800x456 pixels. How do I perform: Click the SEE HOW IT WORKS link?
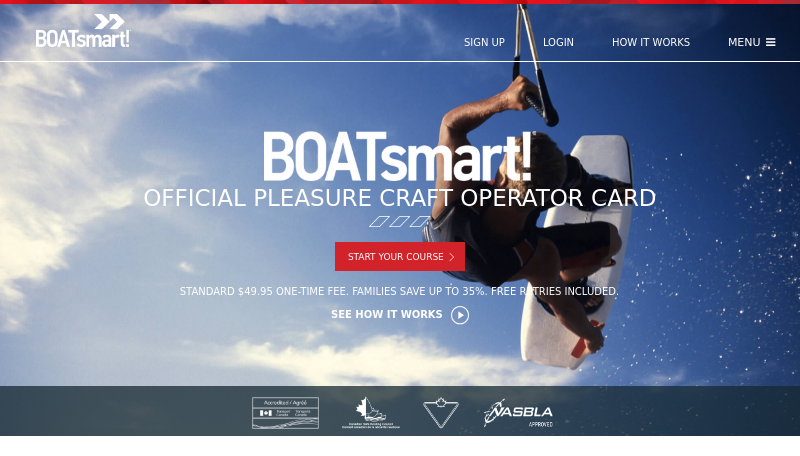point(387,314)
